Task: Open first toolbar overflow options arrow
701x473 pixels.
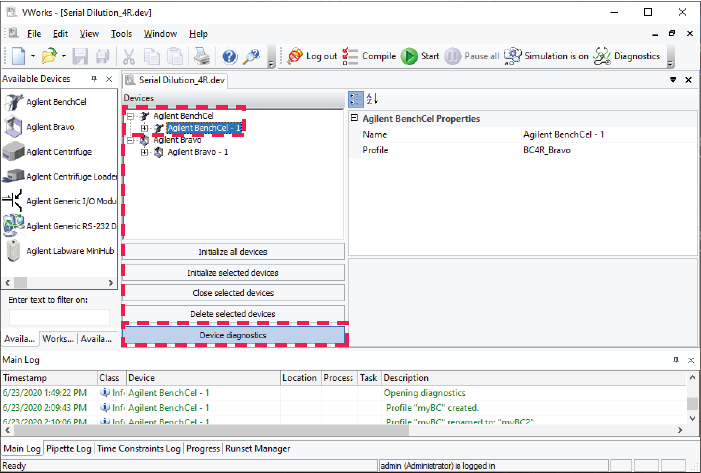Action: 271,64
